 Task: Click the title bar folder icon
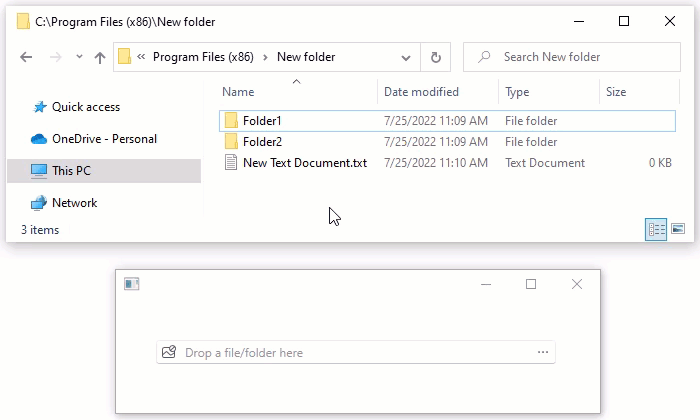(23, 21)
